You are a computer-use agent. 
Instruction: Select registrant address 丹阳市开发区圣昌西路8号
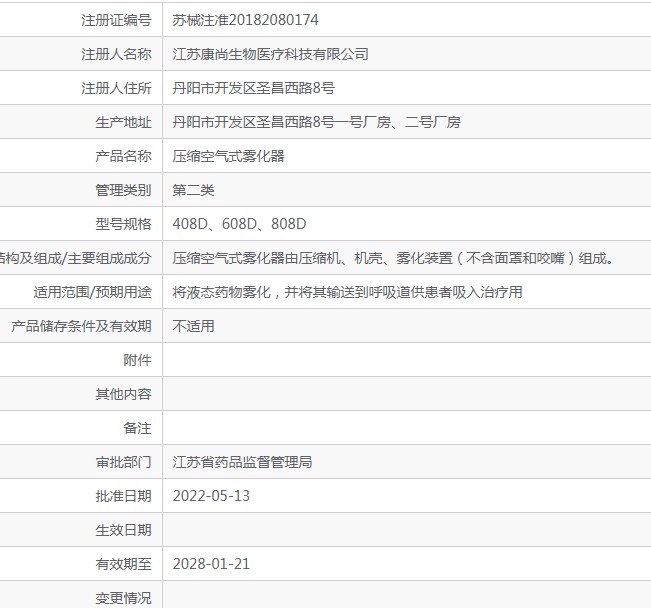[253, 88]
